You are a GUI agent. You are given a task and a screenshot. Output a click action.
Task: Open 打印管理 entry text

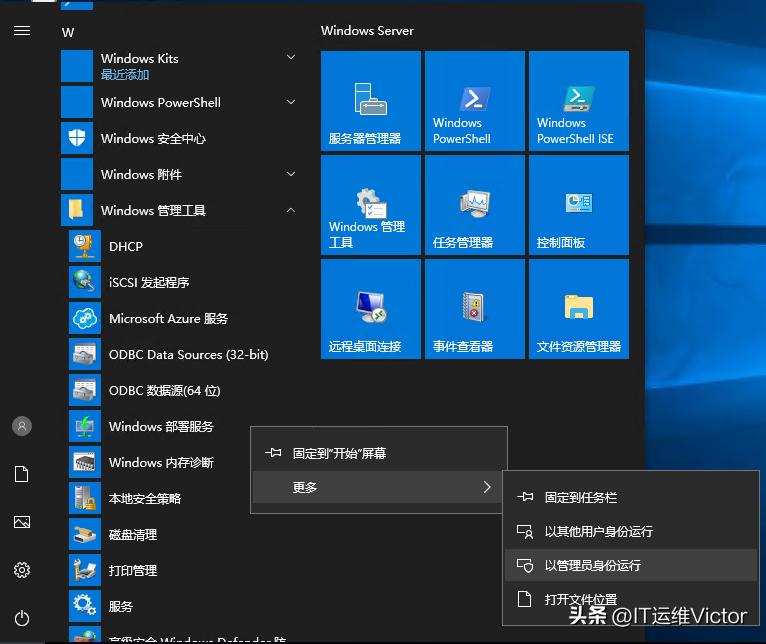pyautogui.click(x=133, y=570)
